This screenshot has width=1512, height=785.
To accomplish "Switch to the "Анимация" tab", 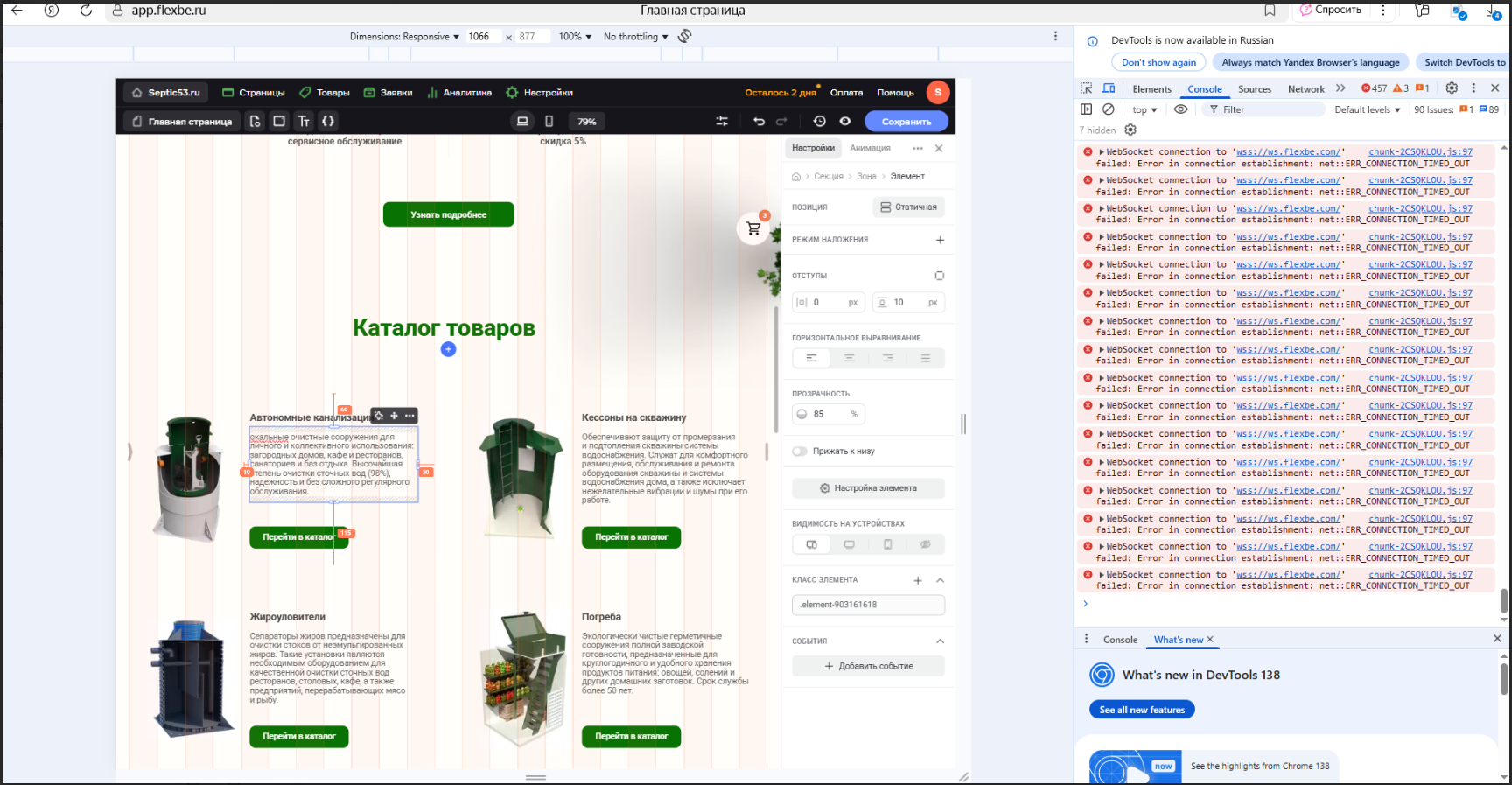I will tap(870, 148).
